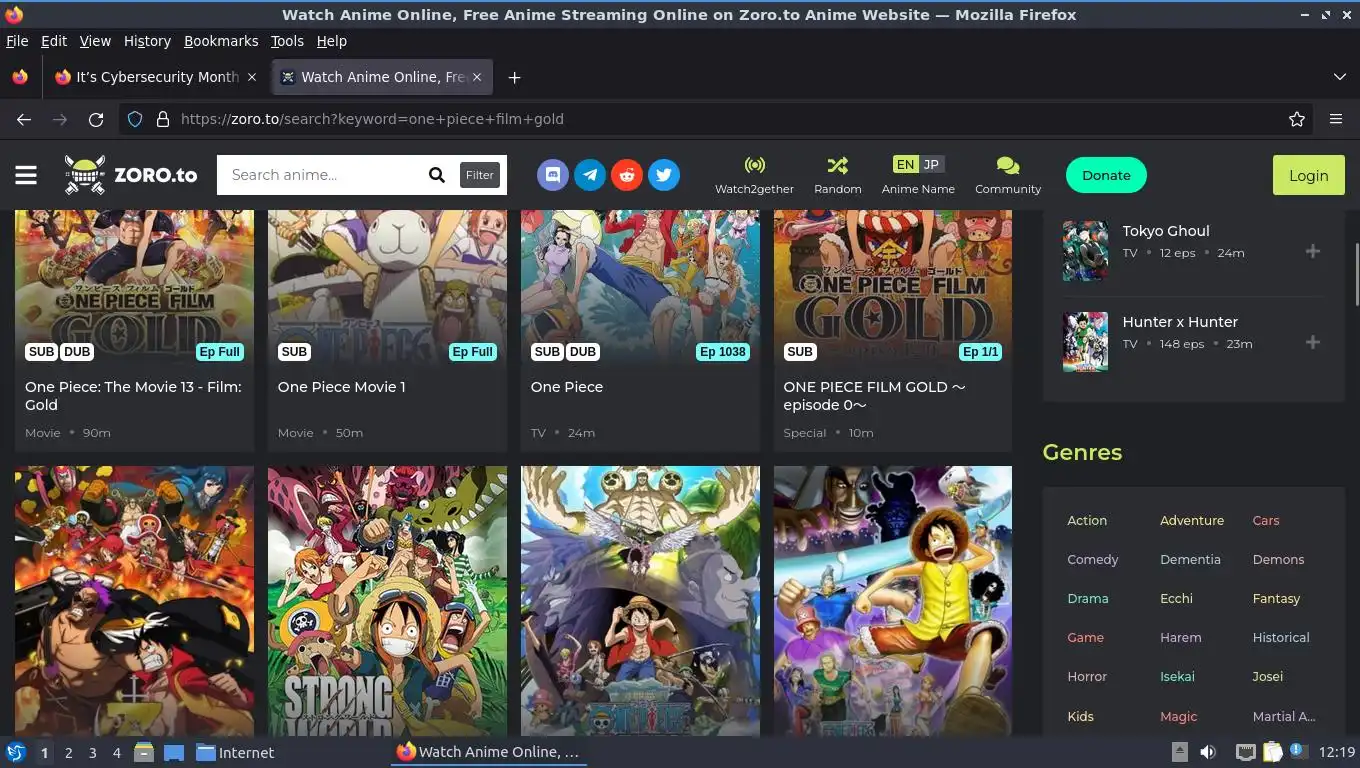Viewport: 1360px width, 768px height.
Task: Open the Bookmarks menu
Action: tap(221, 41)
